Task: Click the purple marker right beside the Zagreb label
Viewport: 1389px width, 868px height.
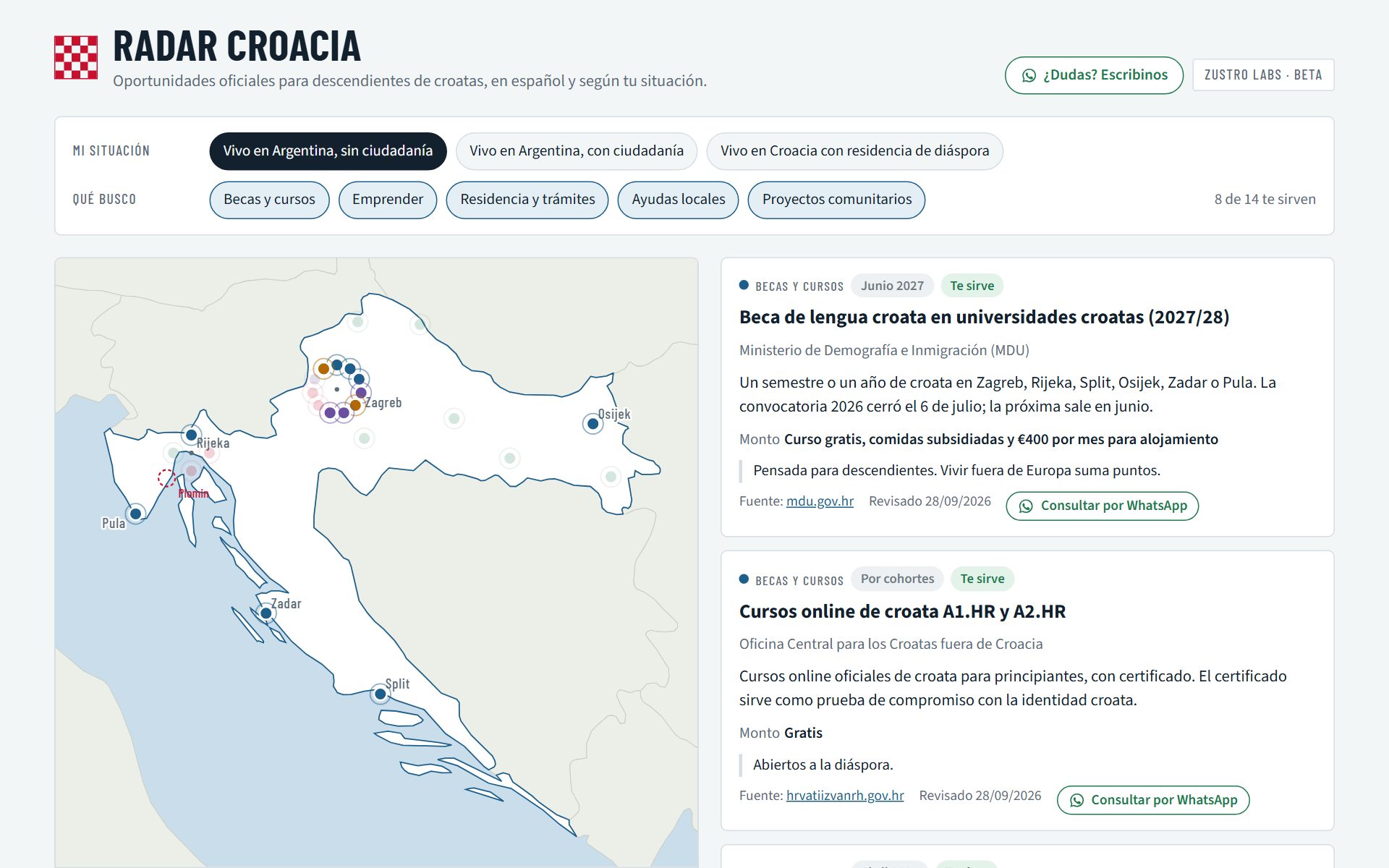Action: click(x=361, y=393)
